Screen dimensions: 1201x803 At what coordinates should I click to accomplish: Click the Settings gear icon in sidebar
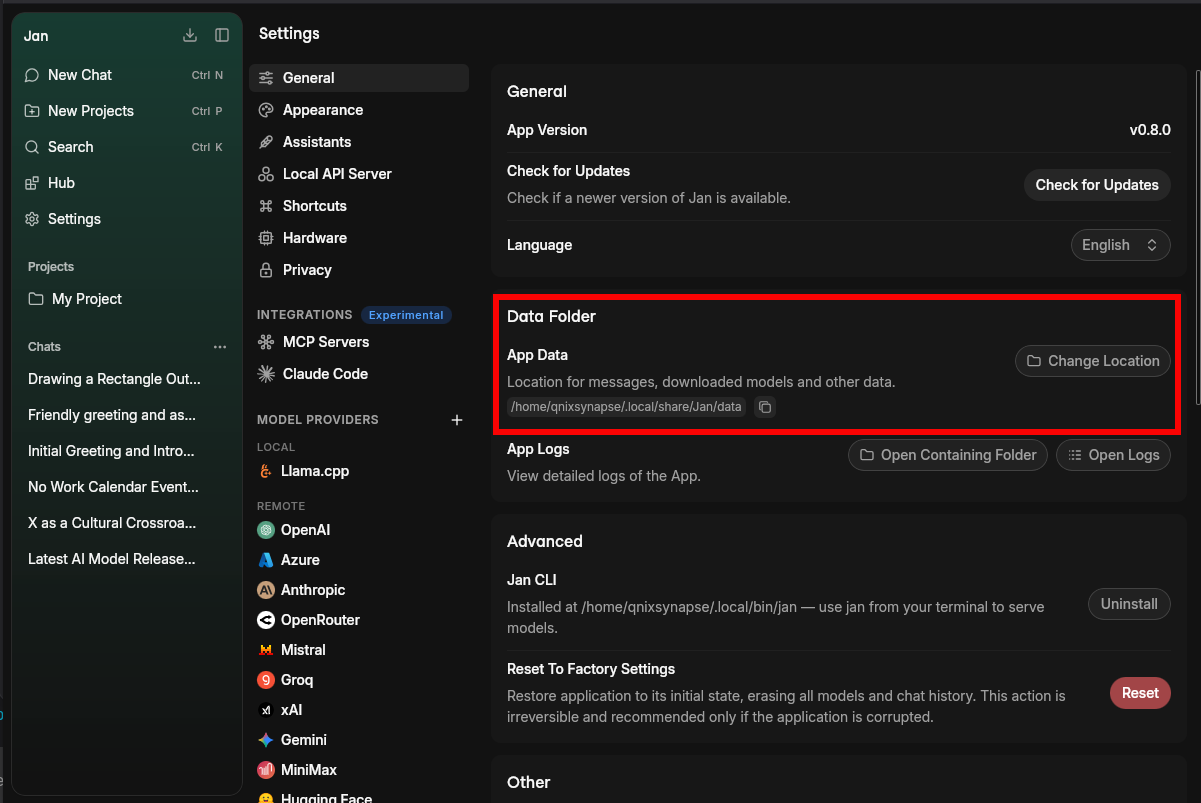[32, 219]
